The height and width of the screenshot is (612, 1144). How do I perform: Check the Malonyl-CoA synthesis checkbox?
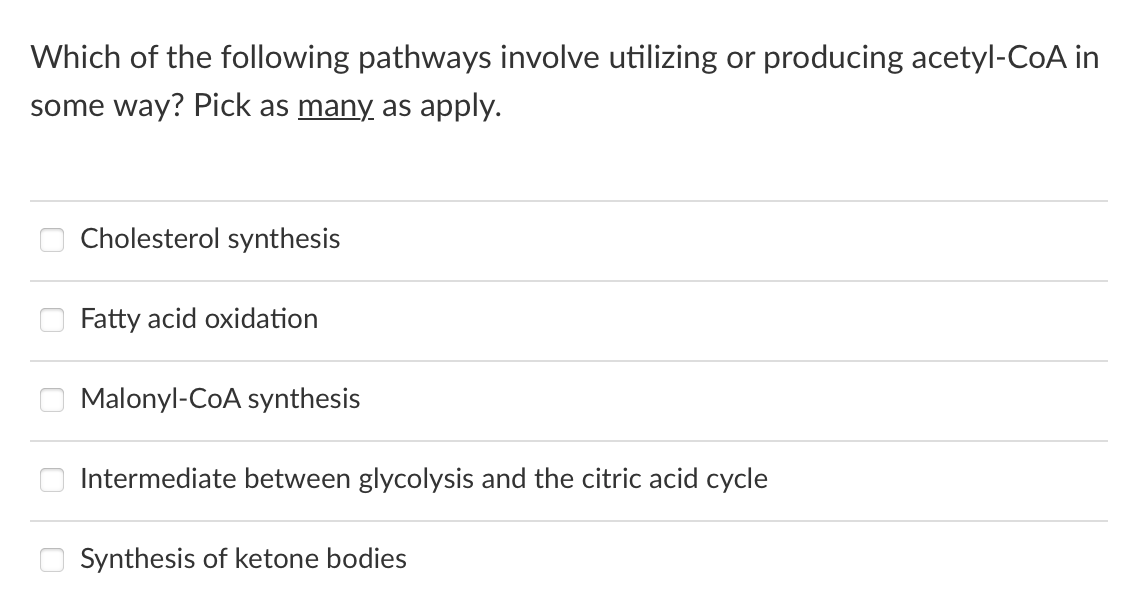[x=52, y=399]
